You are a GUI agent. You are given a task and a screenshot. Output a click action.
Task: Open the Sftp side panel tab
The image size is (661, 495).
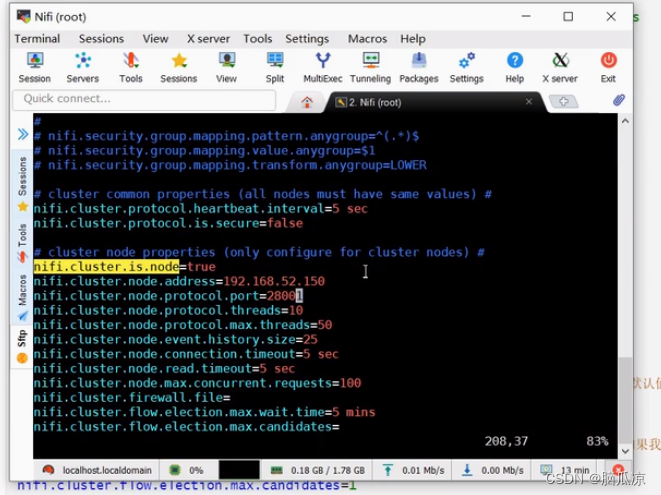22,347
